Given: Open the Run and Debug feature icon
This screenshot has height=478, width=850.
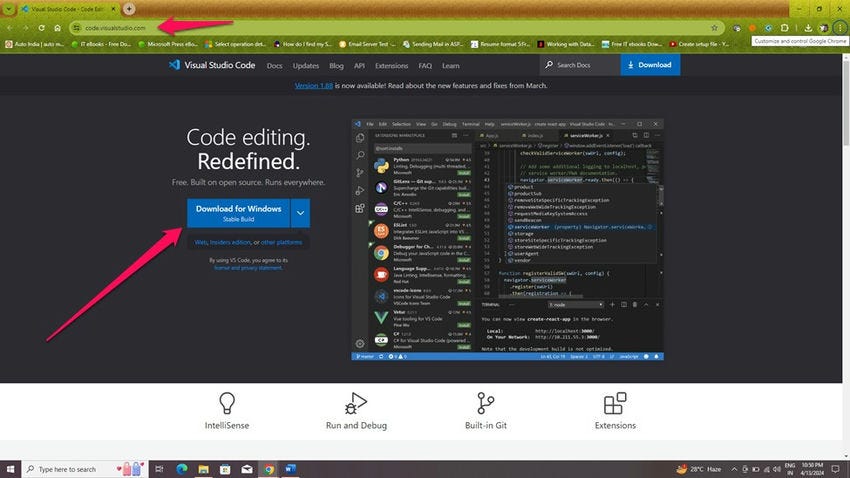Looking at the screenshot, I should (x=356, y=403).
